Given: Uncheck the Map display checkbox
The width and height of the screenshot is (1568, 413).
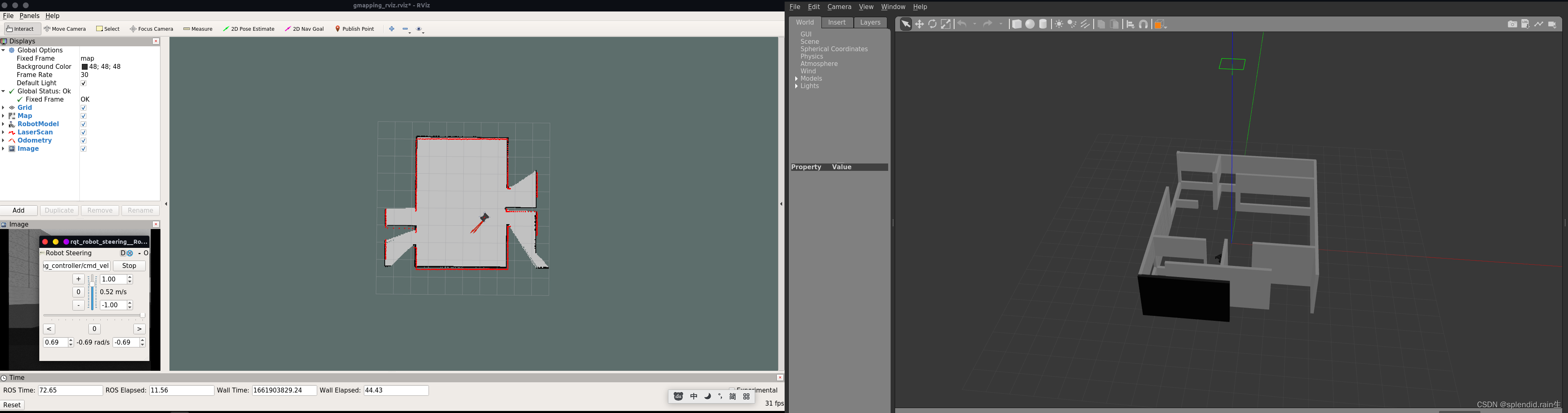Looking at the screenshot, I should point(83,116).
